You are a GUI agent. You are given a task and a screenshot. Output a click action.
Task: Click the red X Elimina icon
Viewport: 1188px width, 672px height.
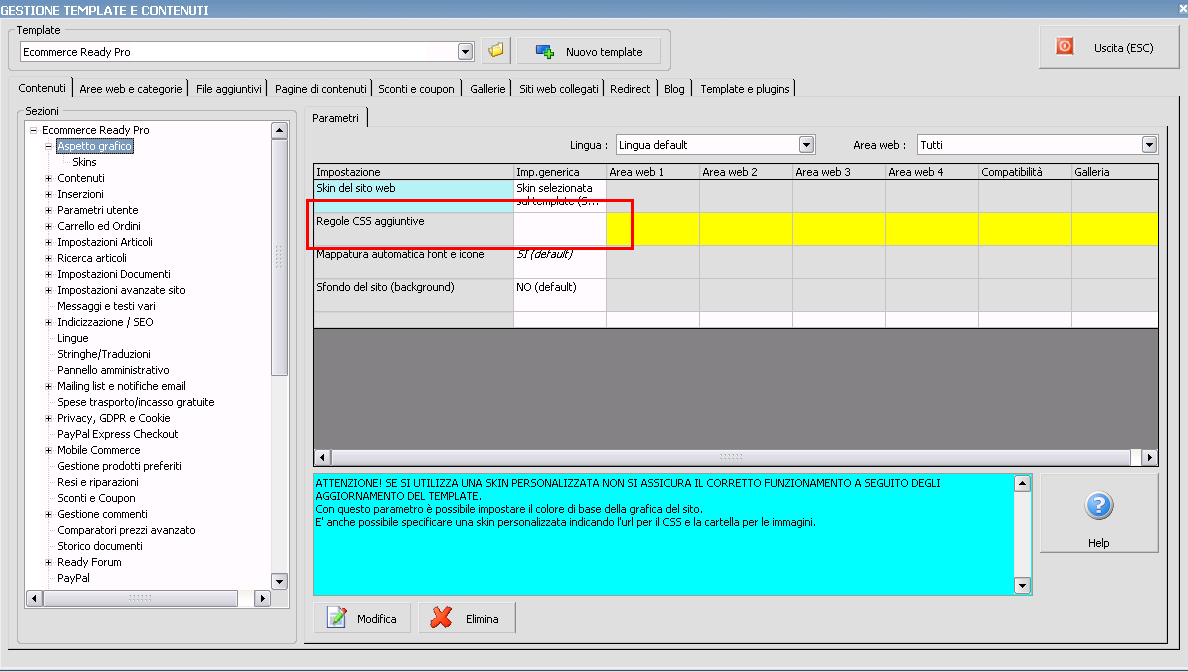click(x=441, y=618)
